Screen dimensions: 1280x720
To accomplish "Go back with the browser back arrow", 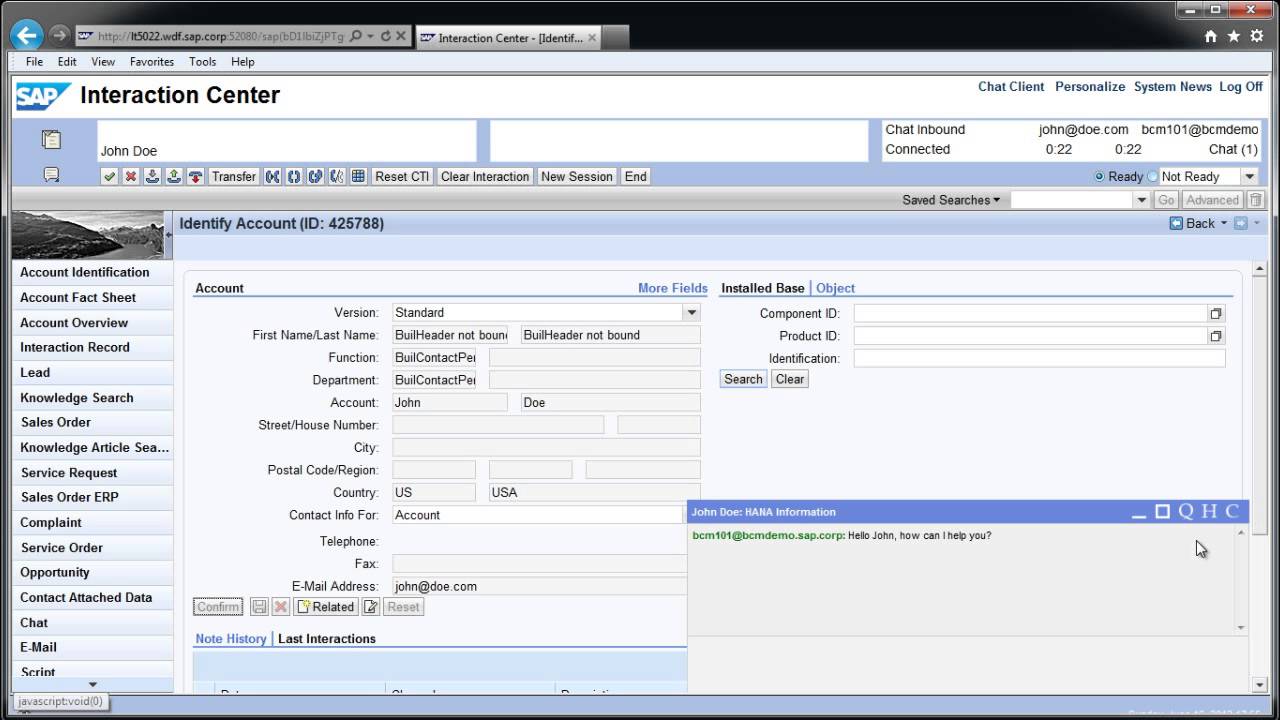I will click(26, 35).
